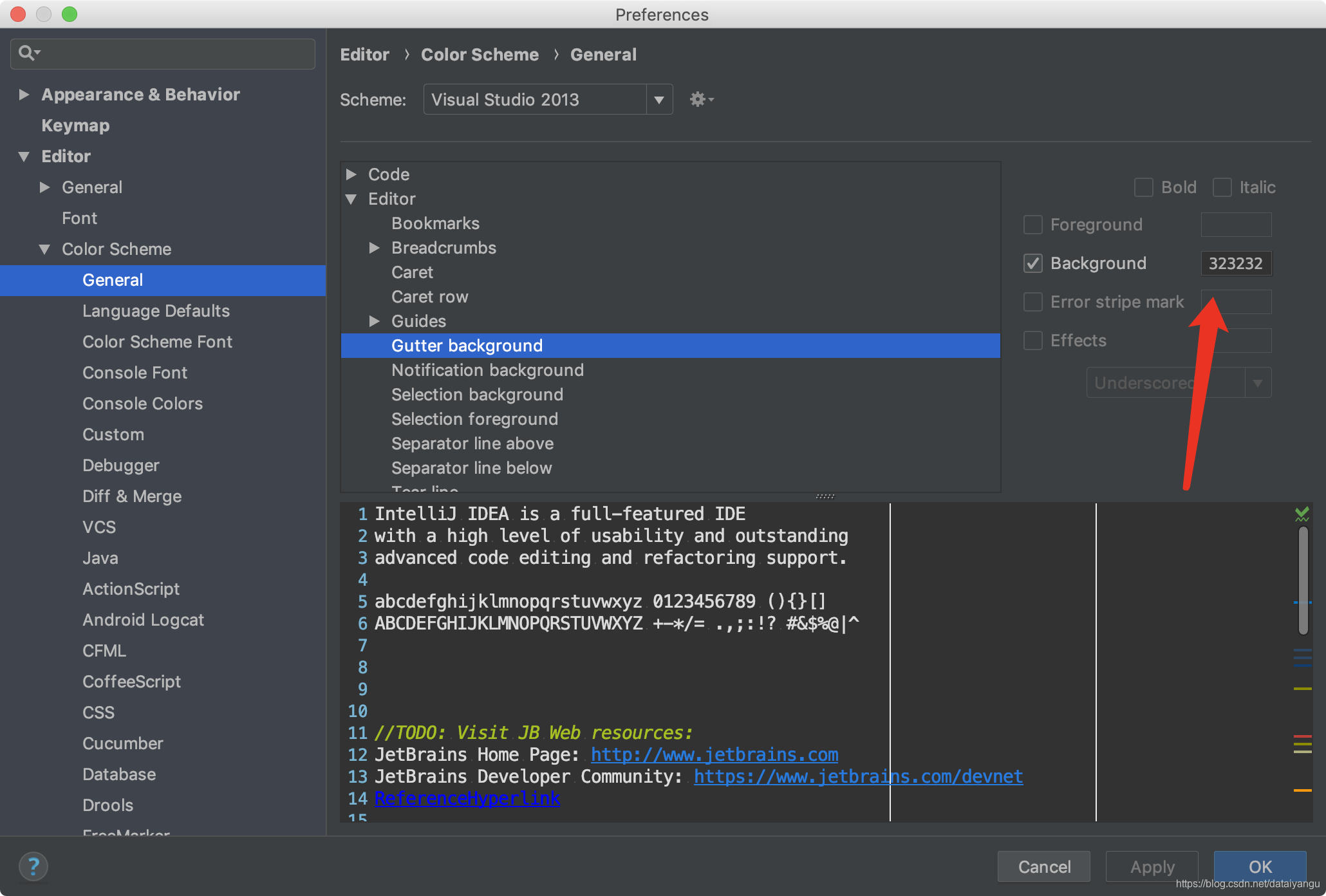
Task: Open the Scheme dropdown list
Action: pos(659,100)
